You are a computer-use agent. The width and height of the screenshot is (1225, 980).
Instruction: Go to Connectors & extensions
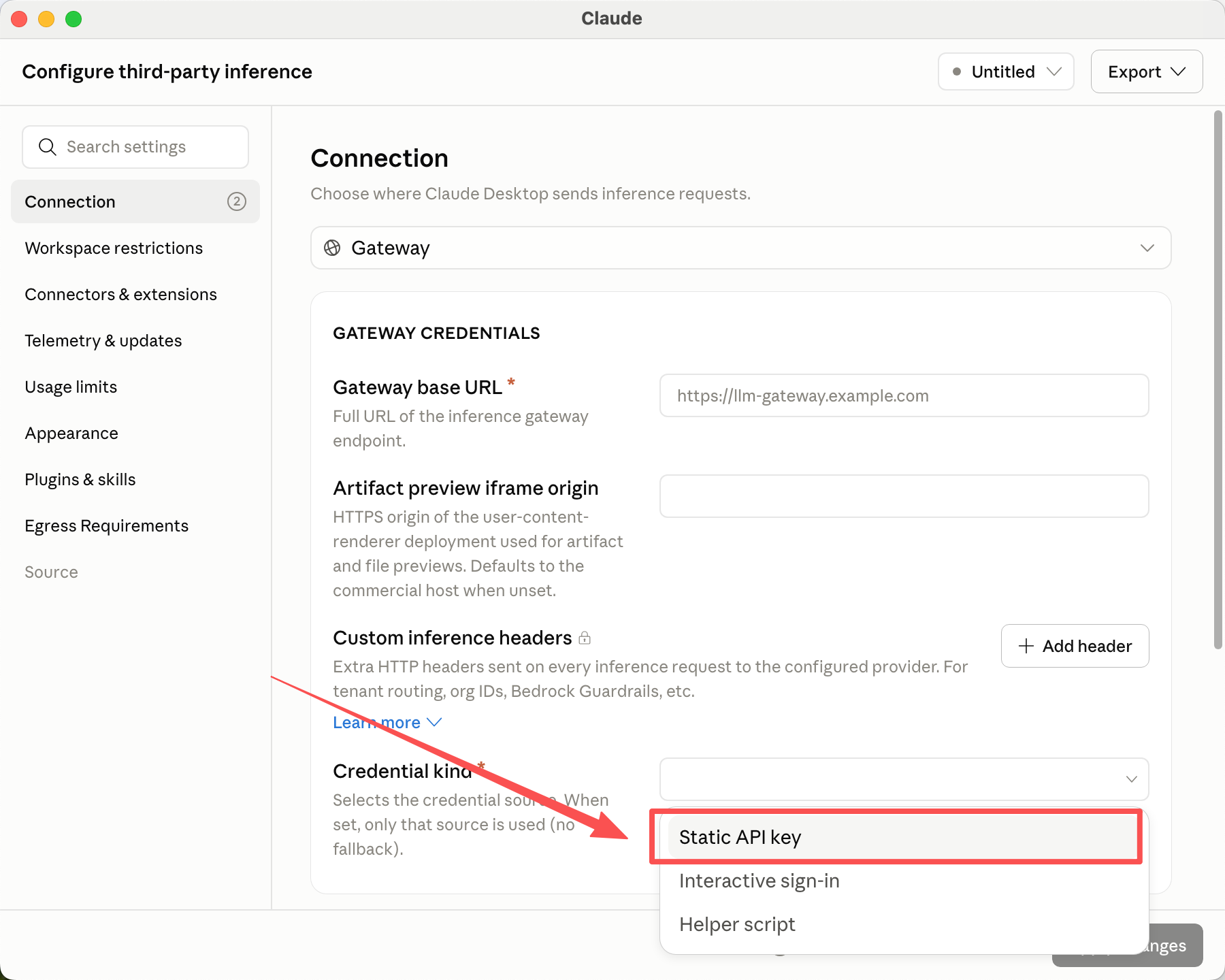[x=135, y=294]
